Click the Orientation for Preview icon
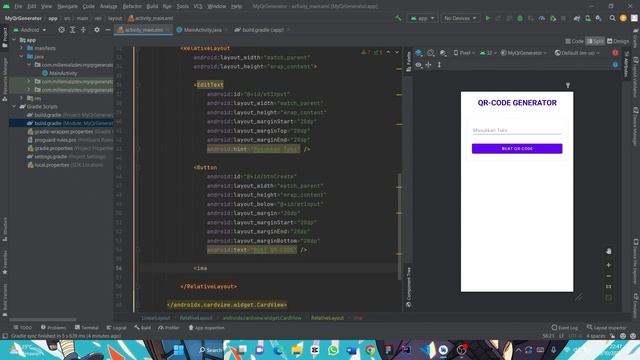The height and width of the screenshot is (360, 640). tap(431, 53)
